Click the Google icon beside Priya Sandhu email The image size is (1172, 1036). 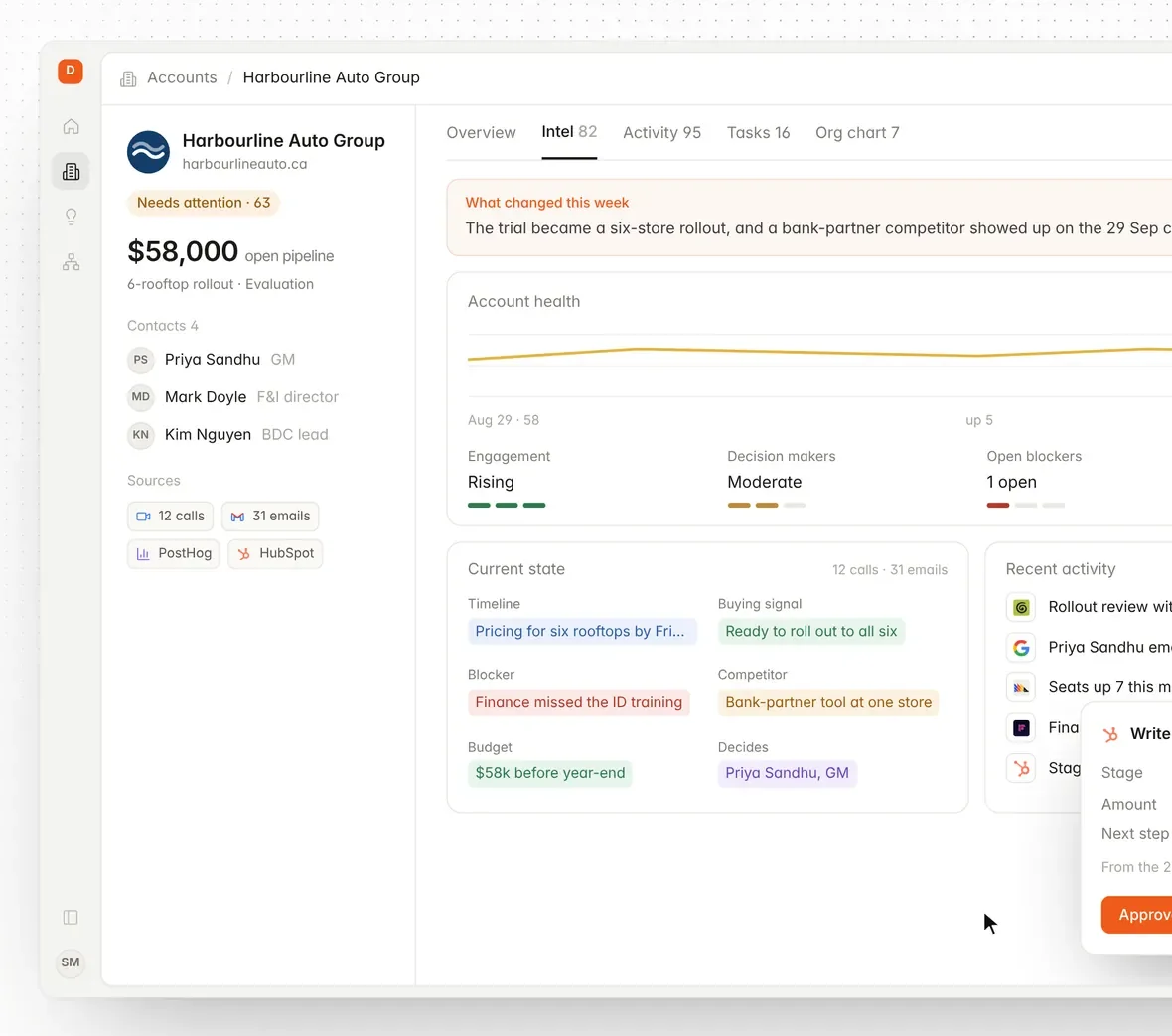pos(1021,648)
